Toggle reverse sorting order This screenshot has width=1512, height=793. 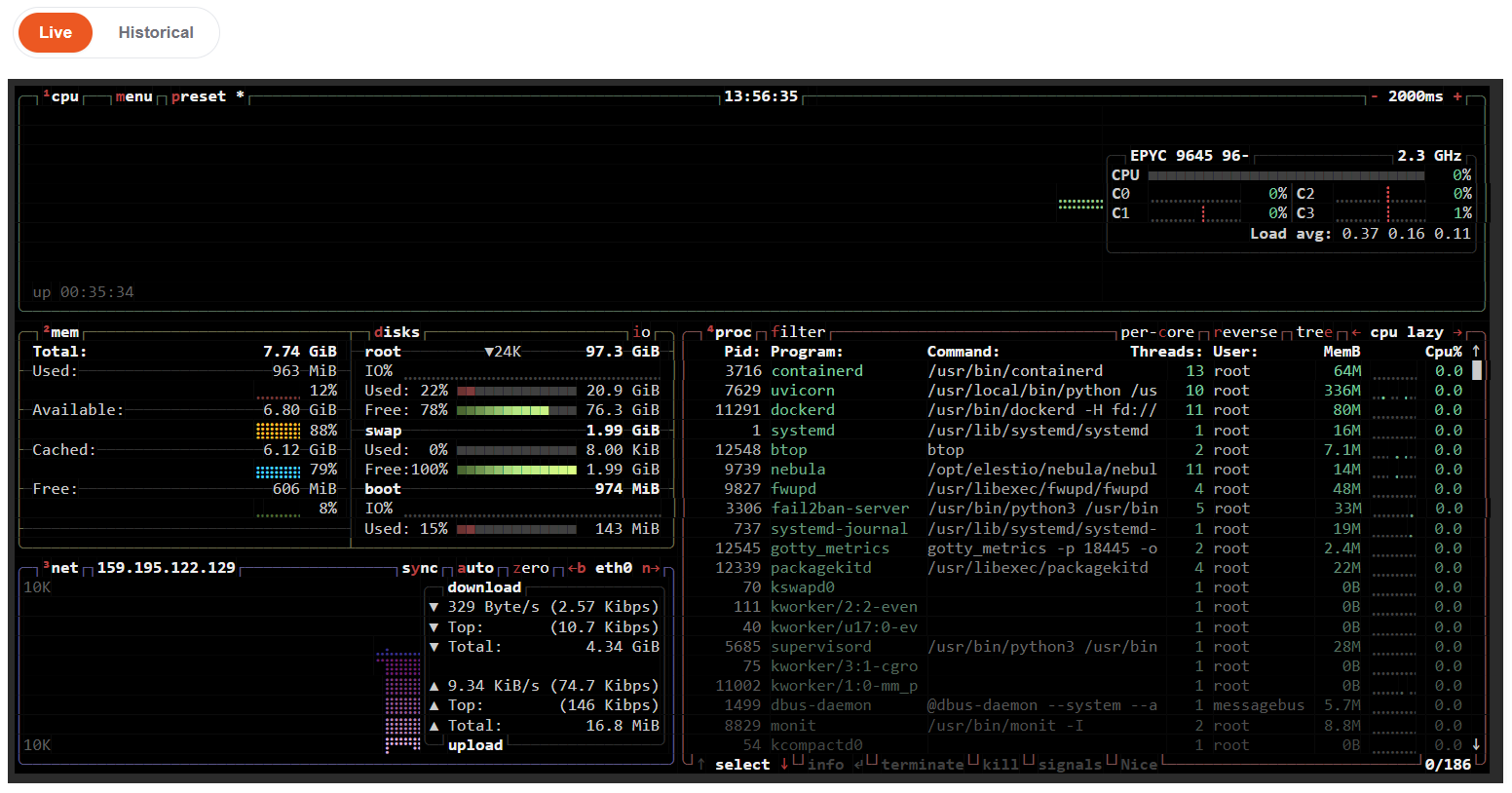(x=1245, y=332)
